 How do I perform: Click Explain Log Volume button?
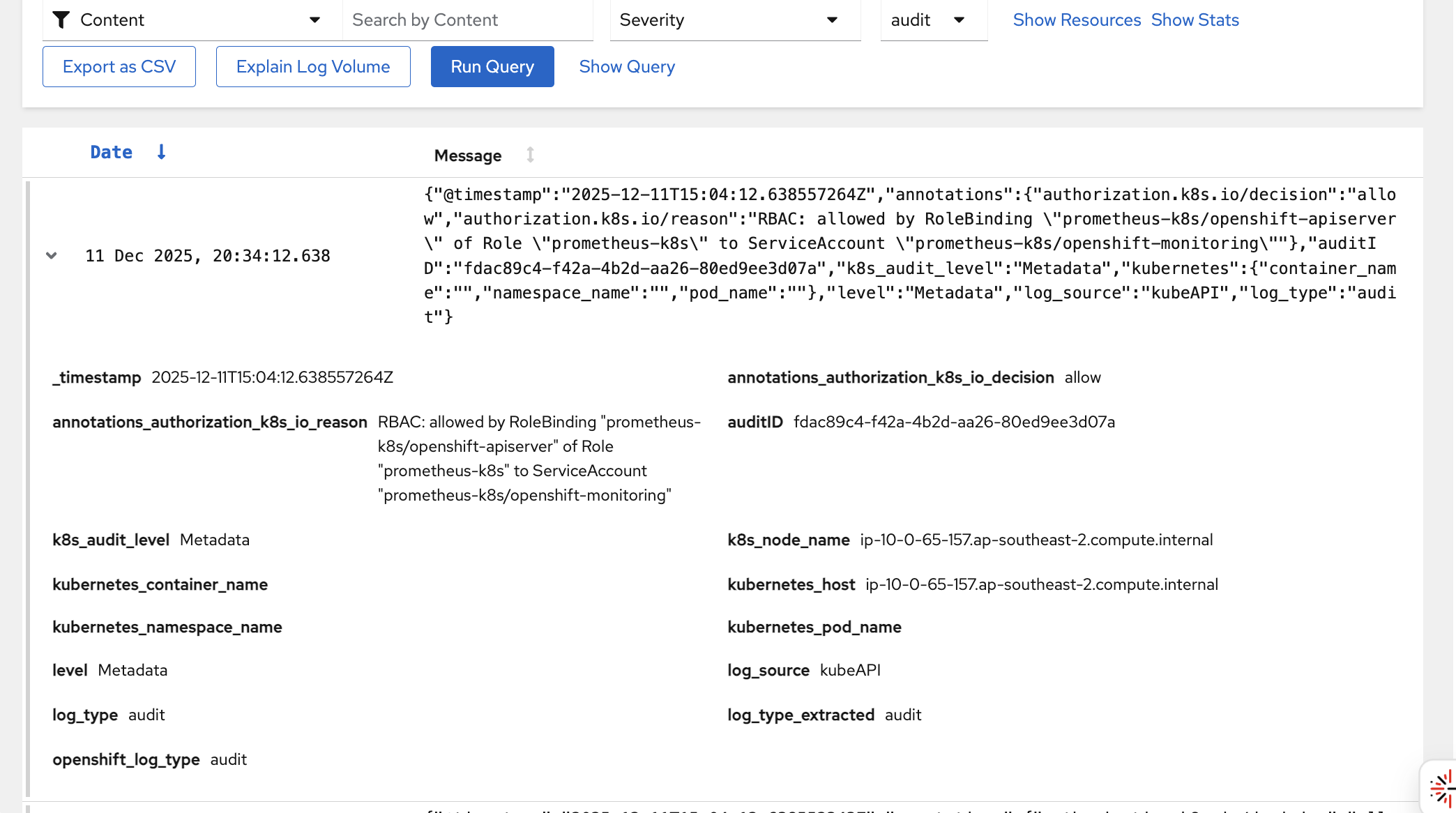(313, 67)
